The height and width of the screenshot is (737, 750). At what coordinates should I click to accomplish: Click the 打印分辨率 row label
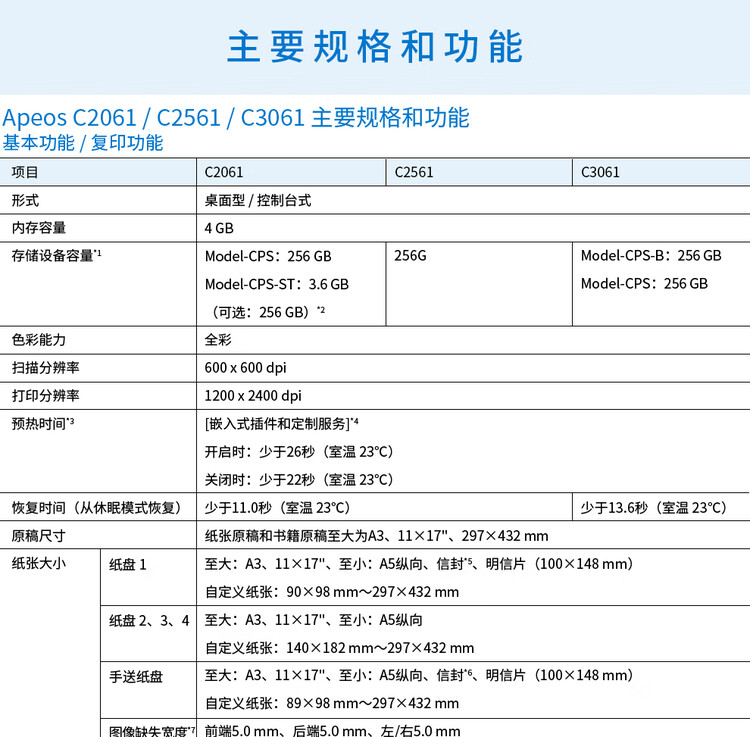[x=45, y=396]
